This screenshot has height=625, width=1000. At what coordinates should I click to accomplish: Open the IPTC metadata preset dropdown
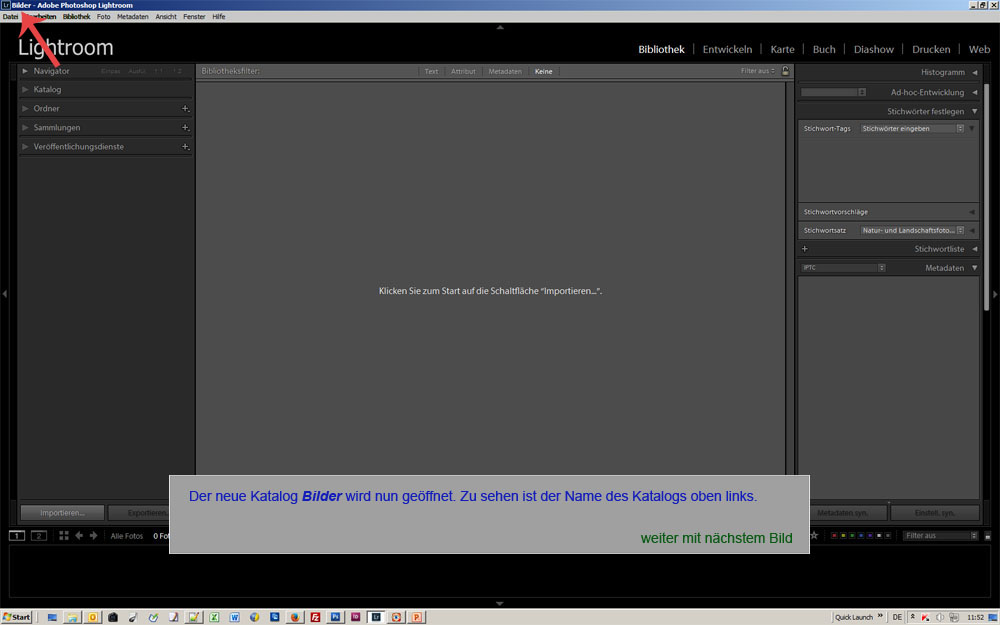843,268
